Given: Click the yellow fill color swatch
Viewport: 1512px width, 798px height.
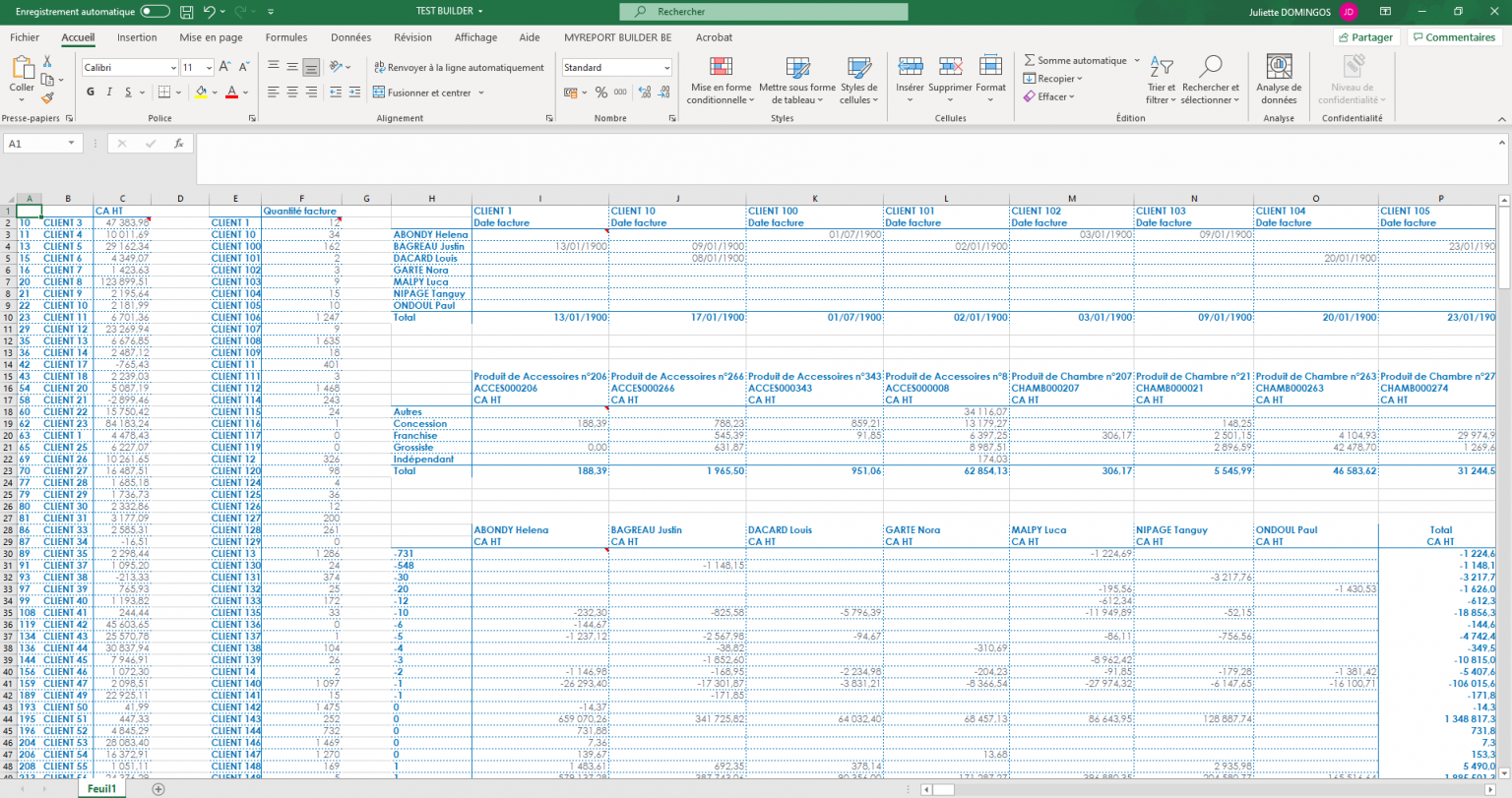Looking at the screenshot, I should tap(201, 92).
